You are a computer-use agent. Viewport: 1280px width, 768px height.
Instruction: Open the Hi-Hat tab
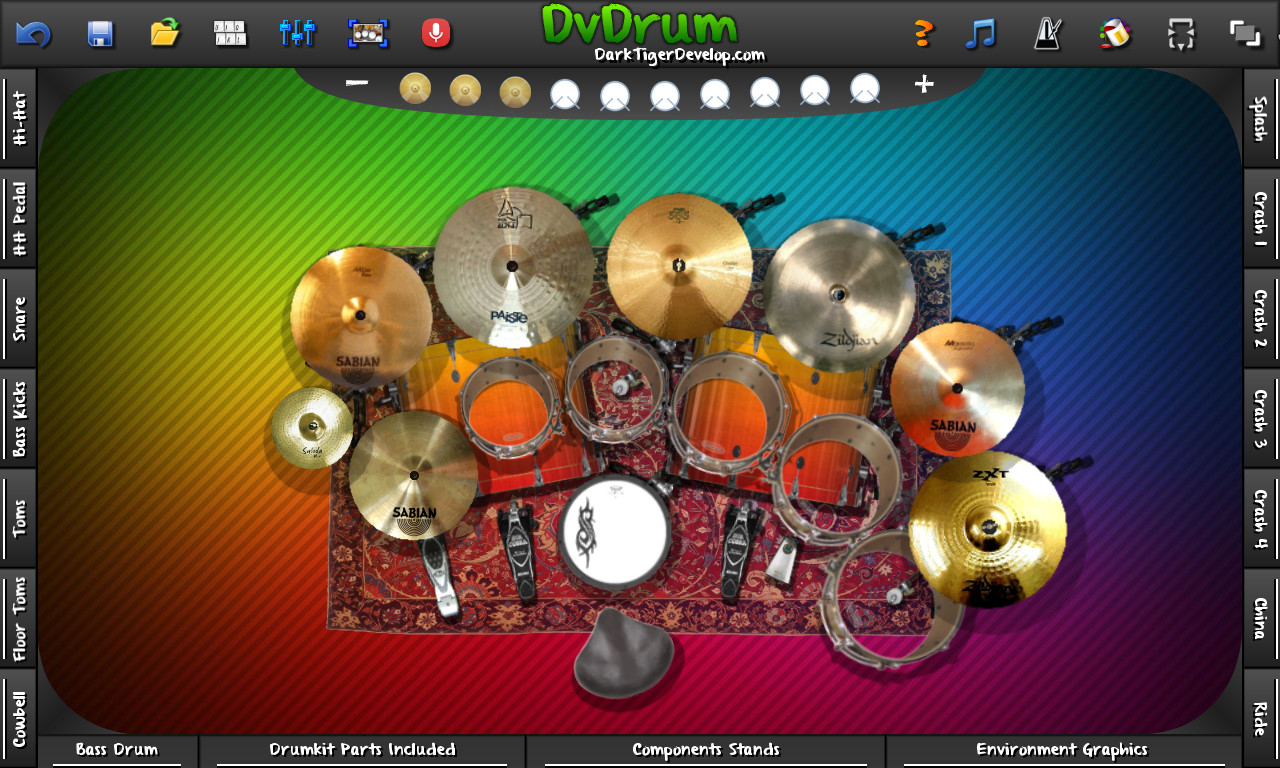tap(18, 118)
